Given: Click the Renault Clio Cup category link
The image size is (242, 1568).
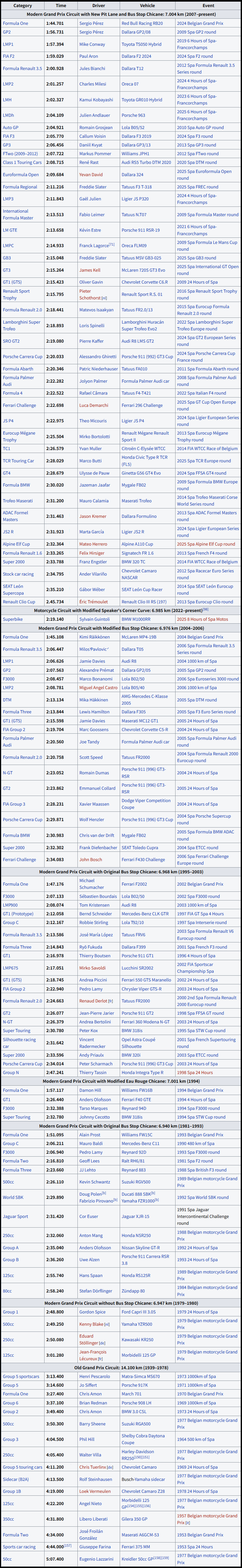Looking at the screenshot, I should tap(19, 602).
